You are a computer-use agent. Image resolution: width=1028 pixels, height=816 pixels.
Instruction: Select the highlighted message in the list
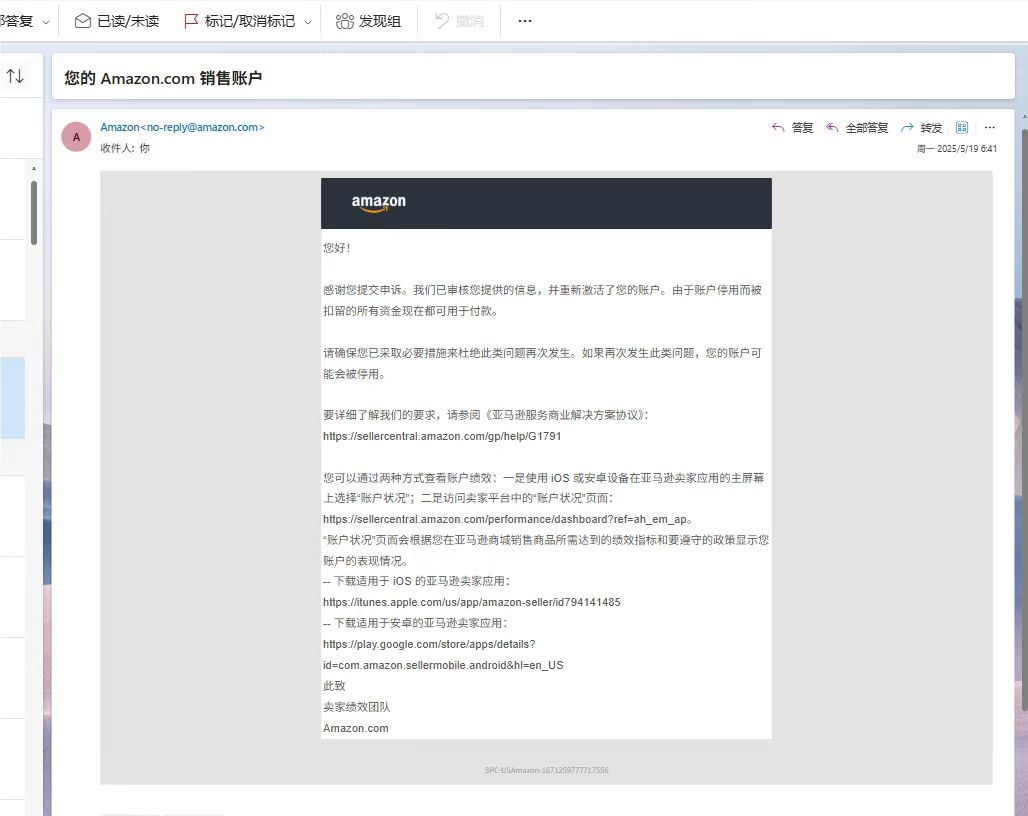tap(12, 398)
